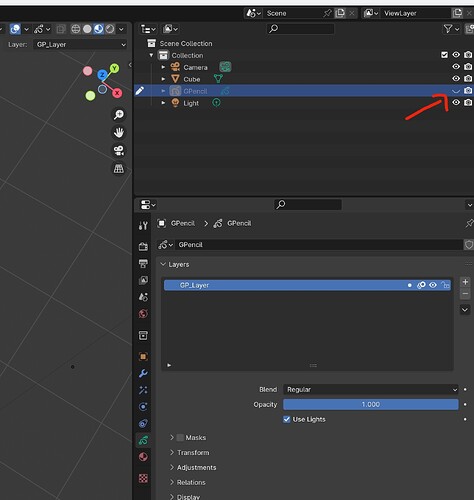Collapse the Collection tree

[x=151, y=55]
